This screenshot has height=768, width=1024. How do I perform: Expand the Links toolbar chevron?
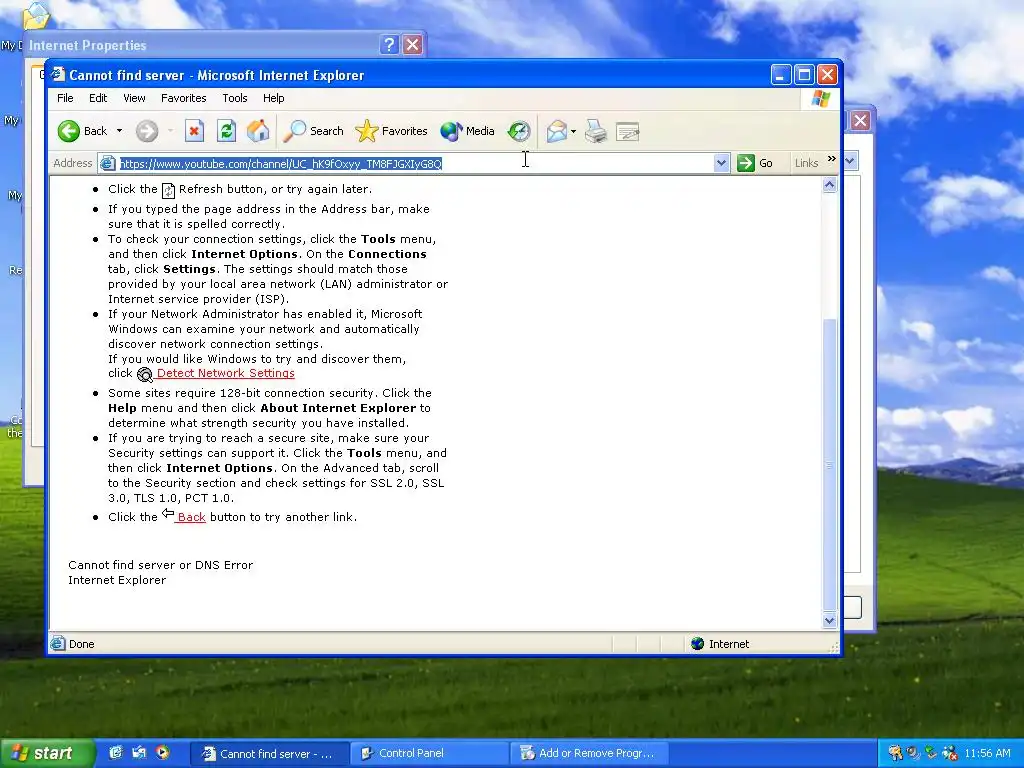click(x=831, y=159)
